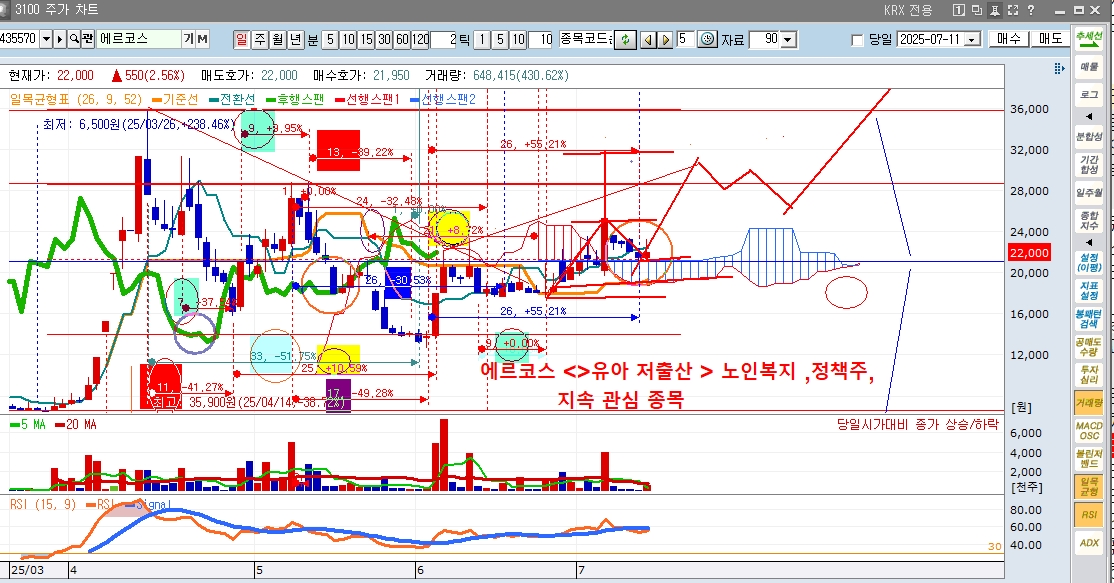Toggle the 거래량 volume indicator
This screenshot has width=1114, height=583.
tap(1089, 403)
